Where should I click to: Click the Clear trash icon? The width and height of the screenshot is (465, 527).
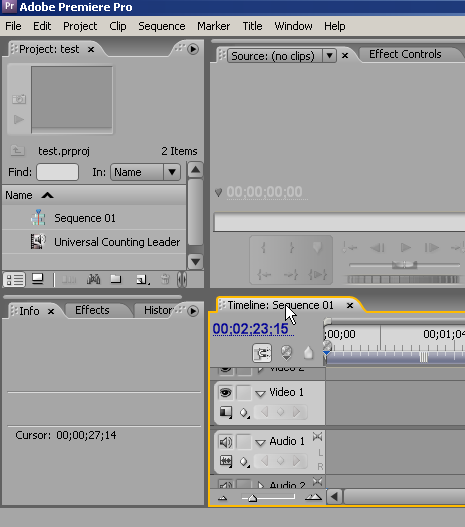click(x=165, y=279)
